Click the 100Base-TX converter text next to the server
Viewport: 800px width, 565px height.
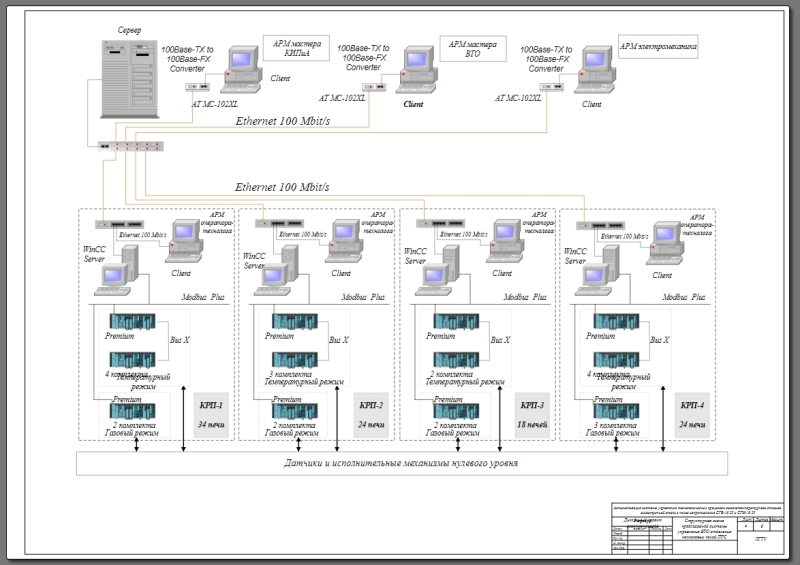pos(187,59)
